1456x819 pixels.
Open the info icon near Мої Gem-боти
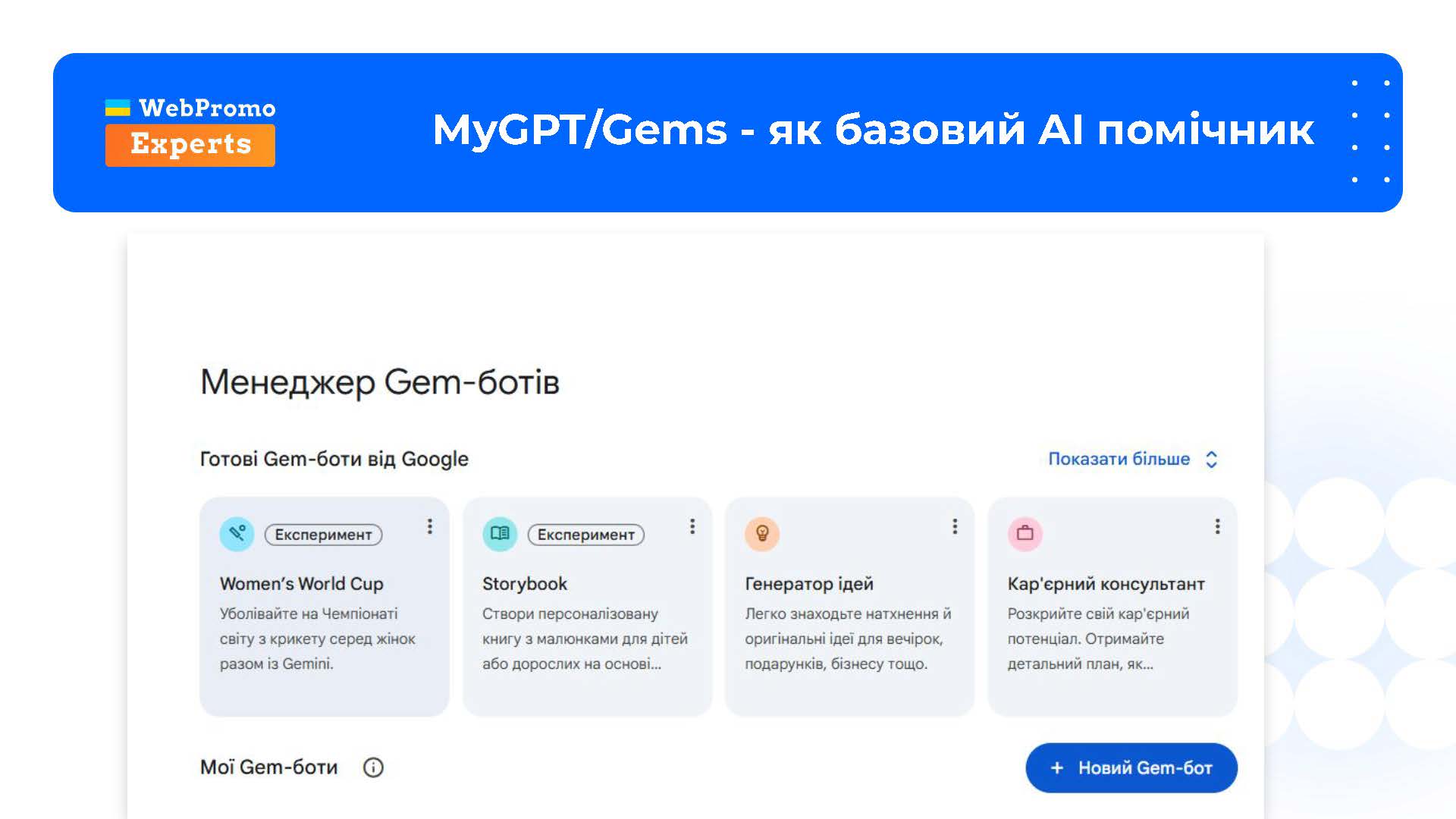point(373,767)
